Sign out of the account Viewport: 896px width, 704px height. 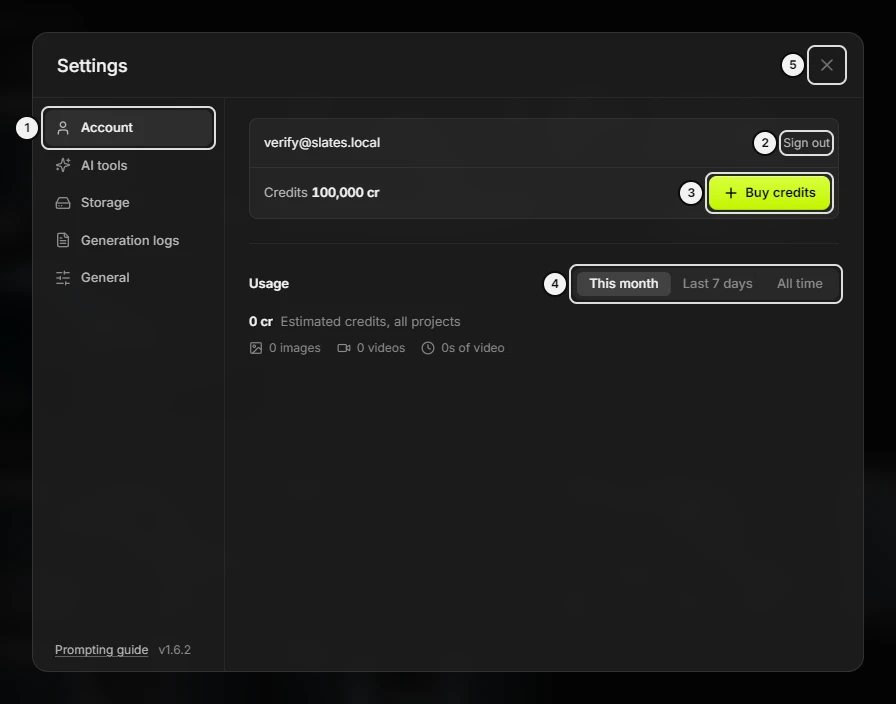(x=806, y=143)
